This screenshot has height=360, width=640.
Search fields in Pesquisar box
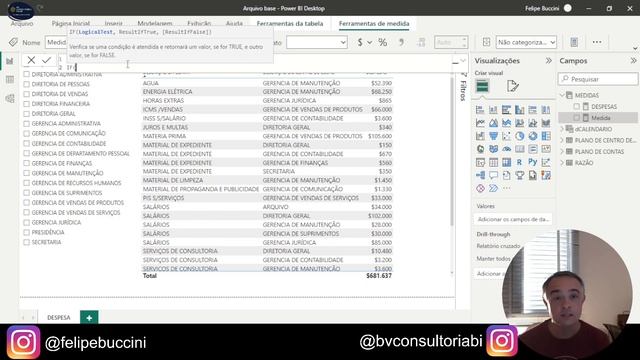coord(598,79)
